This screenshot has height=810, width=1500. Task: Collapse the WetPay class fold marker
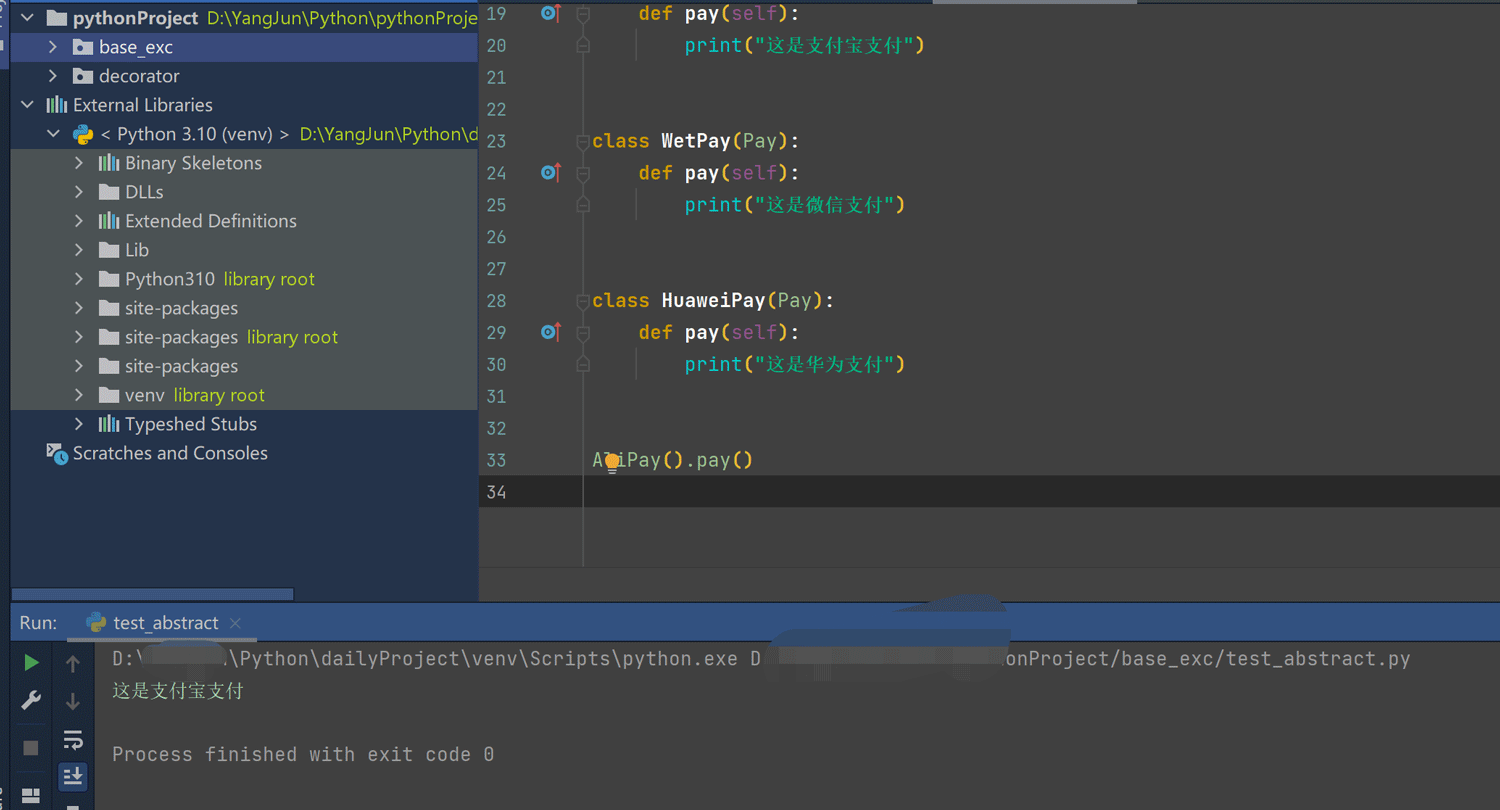point(583,142)
